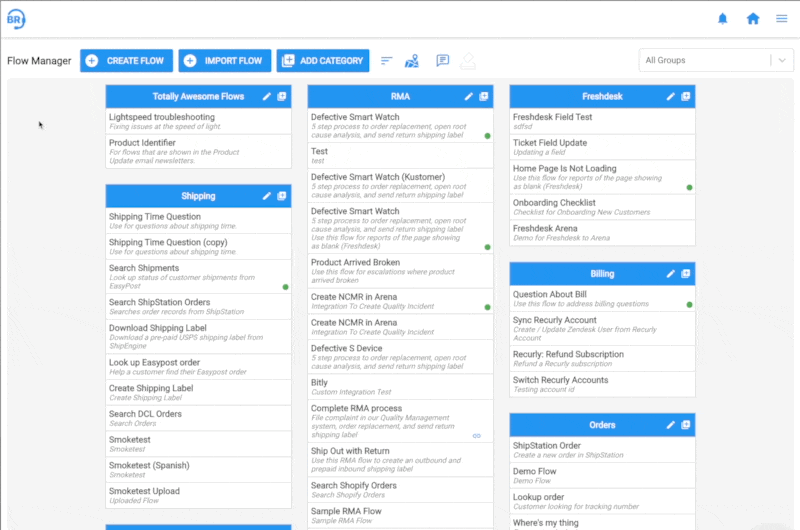Select ShipStation Order flow
Screen dimensions: 800x530
coord(603,450)
